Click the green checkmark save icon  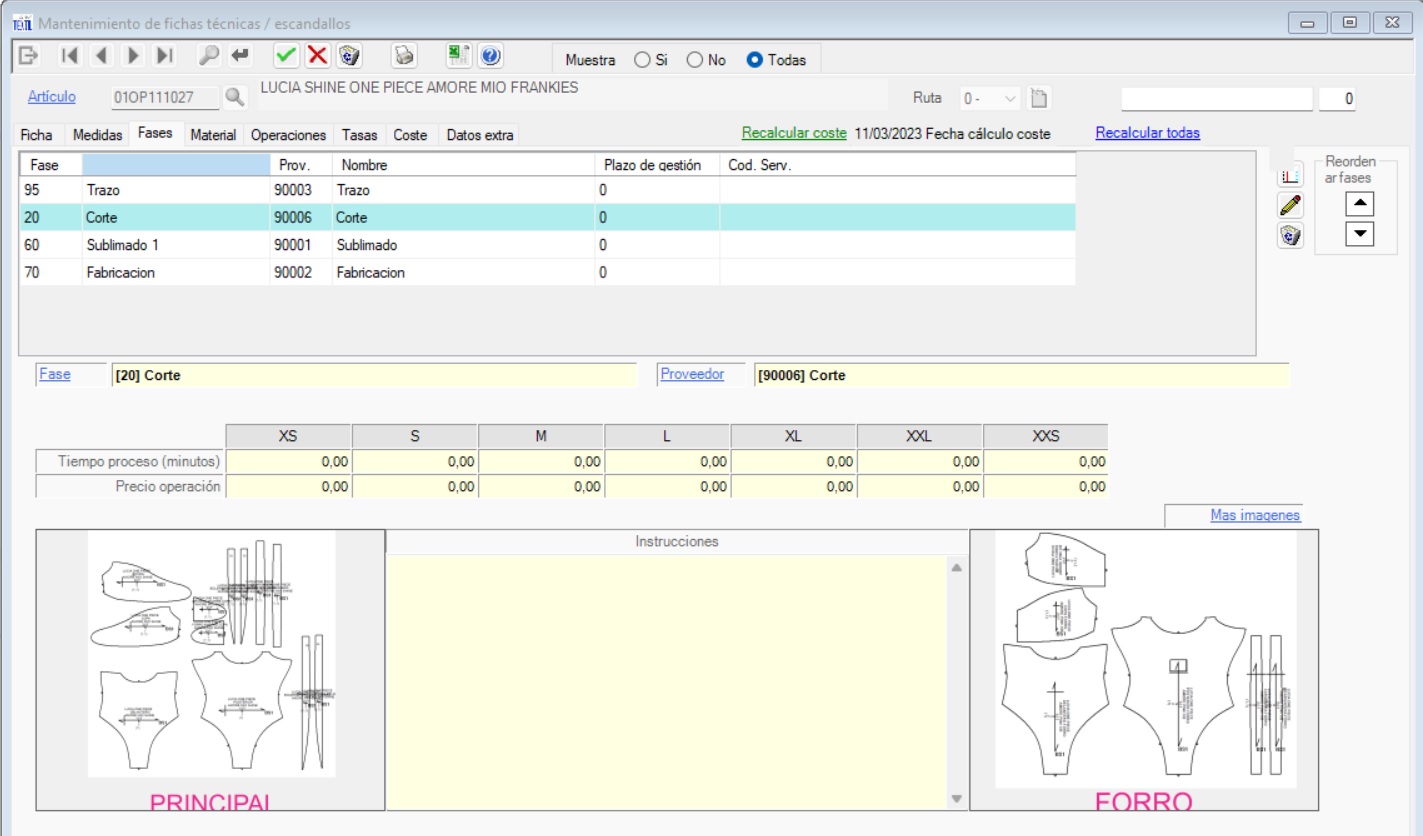coord(286,56)
